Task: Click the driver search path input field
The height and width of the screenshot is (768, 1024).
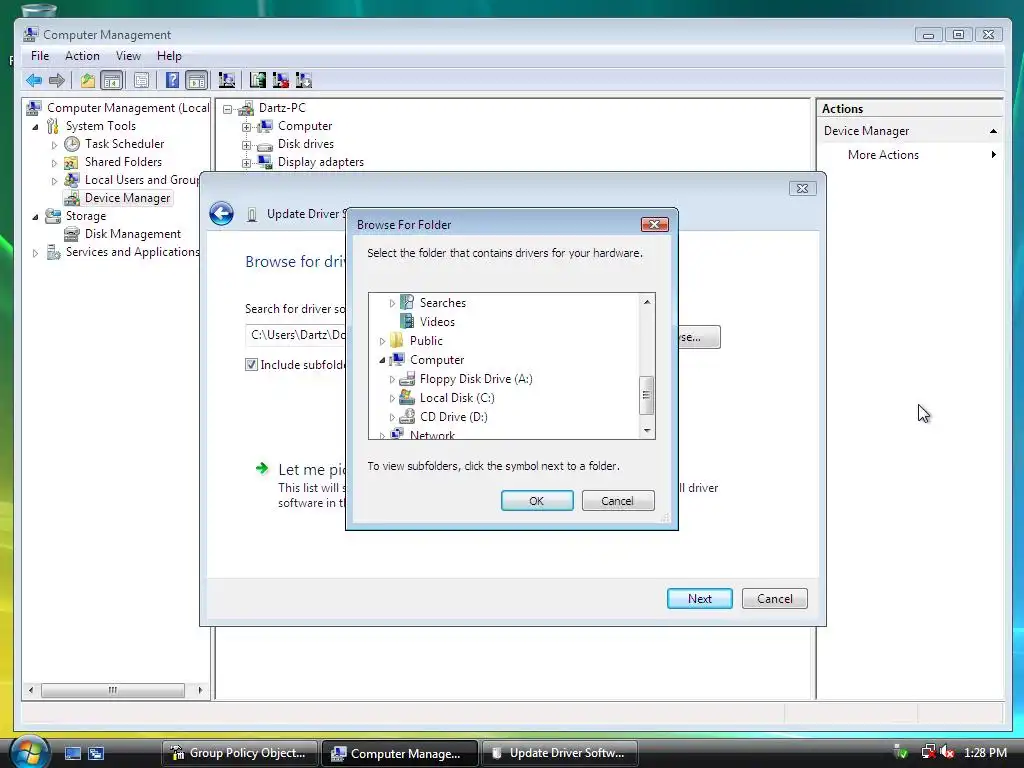Action: point(296,335)
